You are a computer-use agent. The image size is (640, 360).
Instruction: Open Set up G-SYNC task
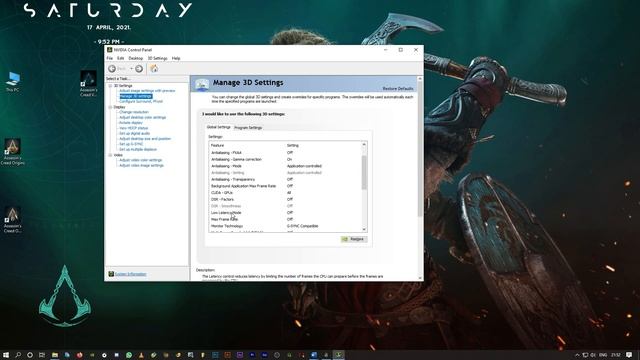[x=131, y=144]
